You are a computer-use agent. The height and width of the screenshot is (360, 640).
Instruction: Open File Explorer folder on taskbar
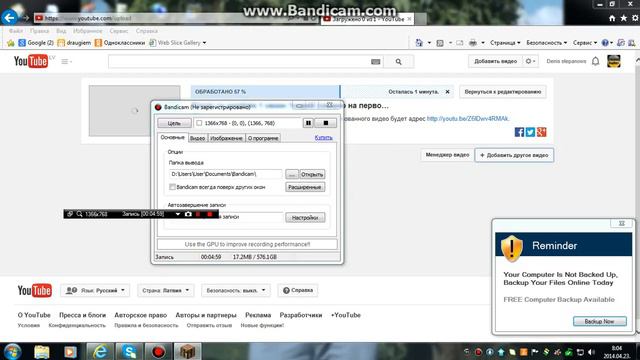(x=42, y=351)
